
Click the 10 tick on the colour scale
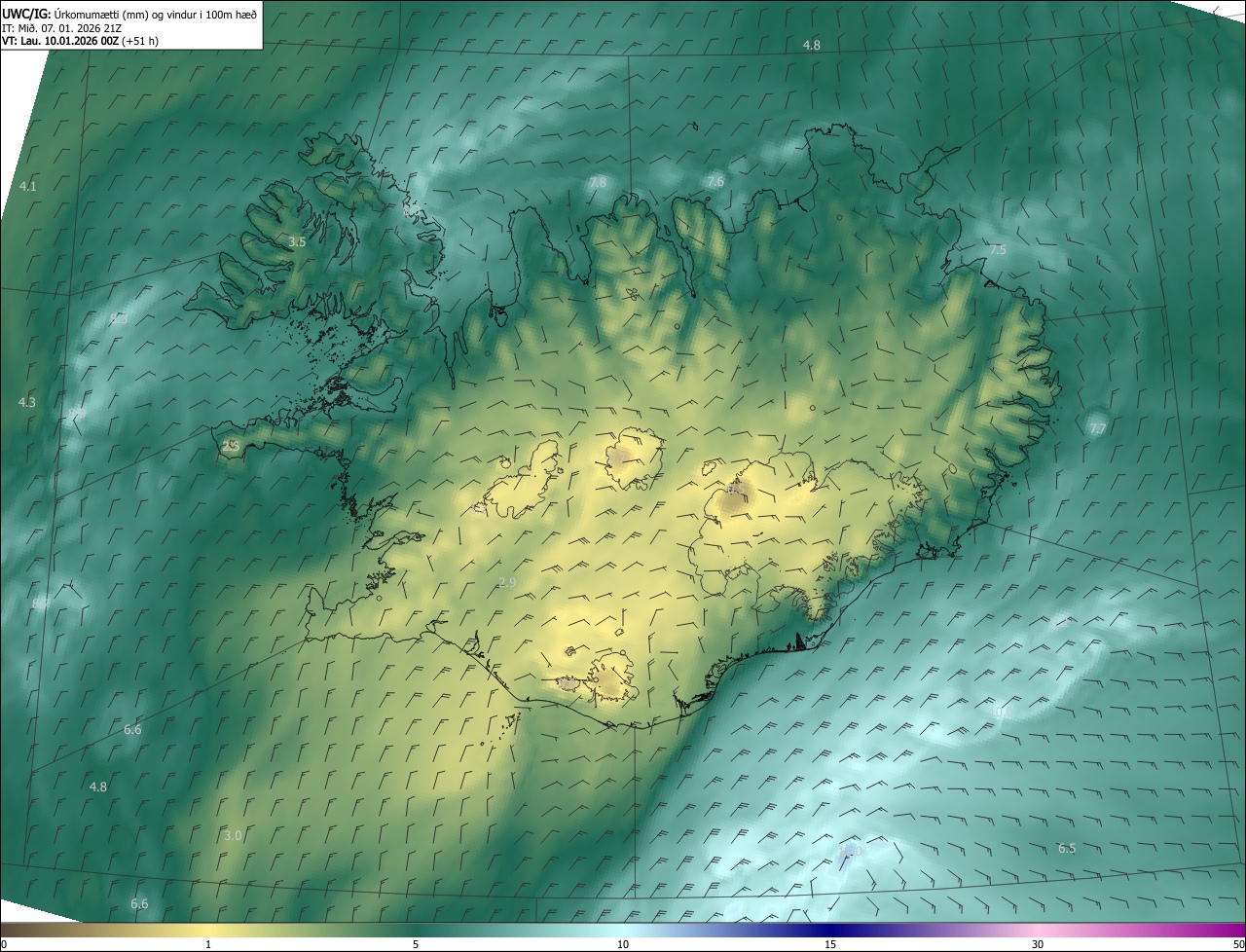[623, 944]
